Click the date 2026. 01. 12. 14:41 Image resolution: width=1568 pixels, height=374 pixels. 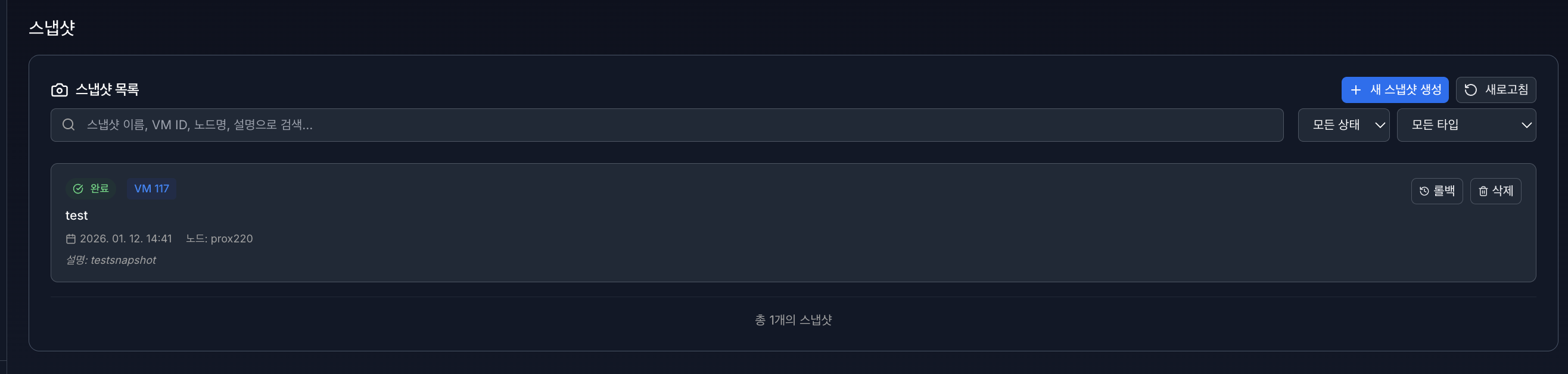[126, 238]
